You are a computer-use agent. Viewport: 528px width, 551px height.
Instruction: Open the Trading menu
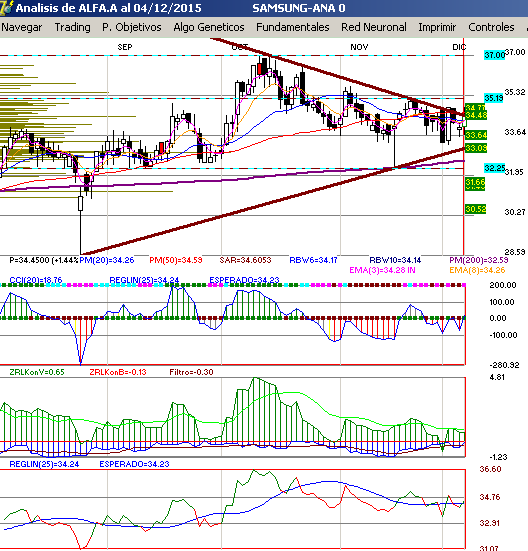(x=72, y=27)
